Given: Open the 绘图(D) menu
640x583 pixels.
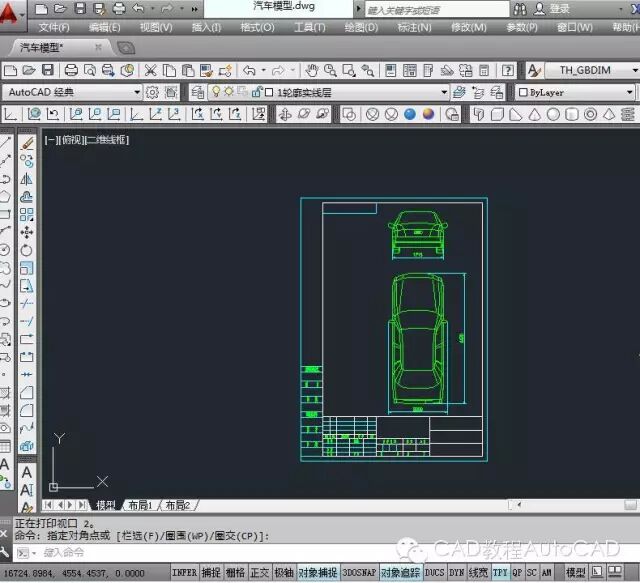Looking at the screenshot, I should 361,27.
